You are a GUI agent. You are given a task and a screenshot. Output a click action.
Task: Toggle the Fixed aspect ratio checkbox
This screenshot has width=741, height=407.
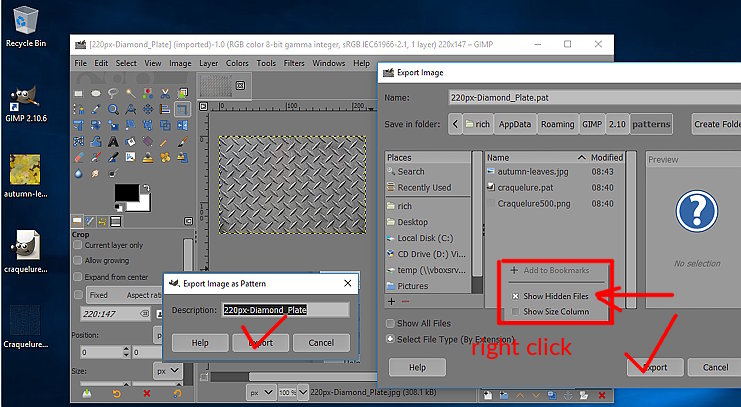[x=78, y=294]
